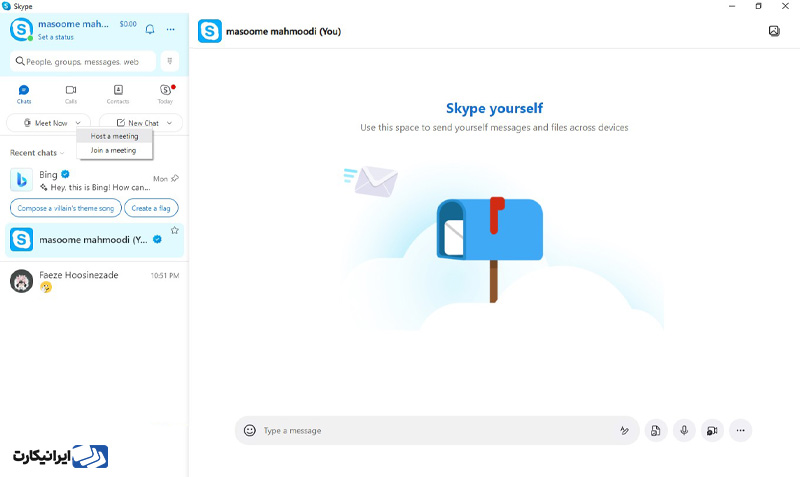This screenshot has height=477, width=800.
Task: Click the add files button
Action: coord(656,431)
